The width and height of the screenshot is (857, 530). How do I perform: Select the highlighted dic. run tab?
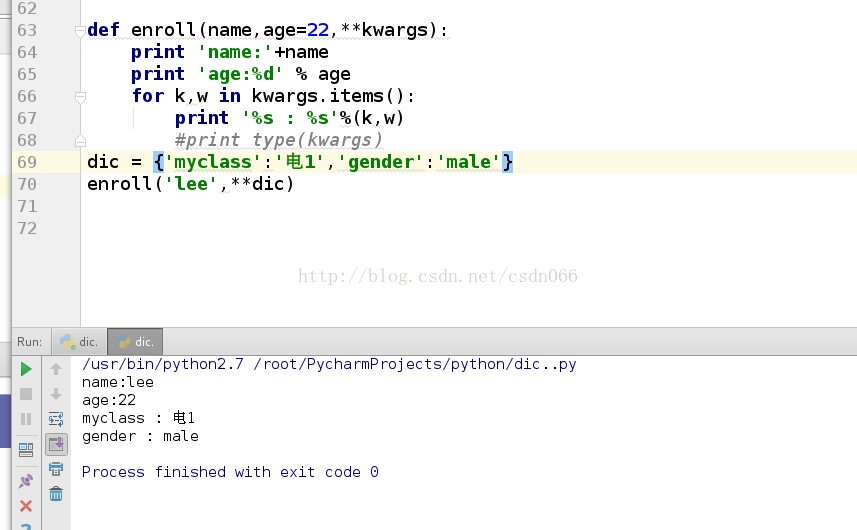pyautogui.click(x=136, y=341)
